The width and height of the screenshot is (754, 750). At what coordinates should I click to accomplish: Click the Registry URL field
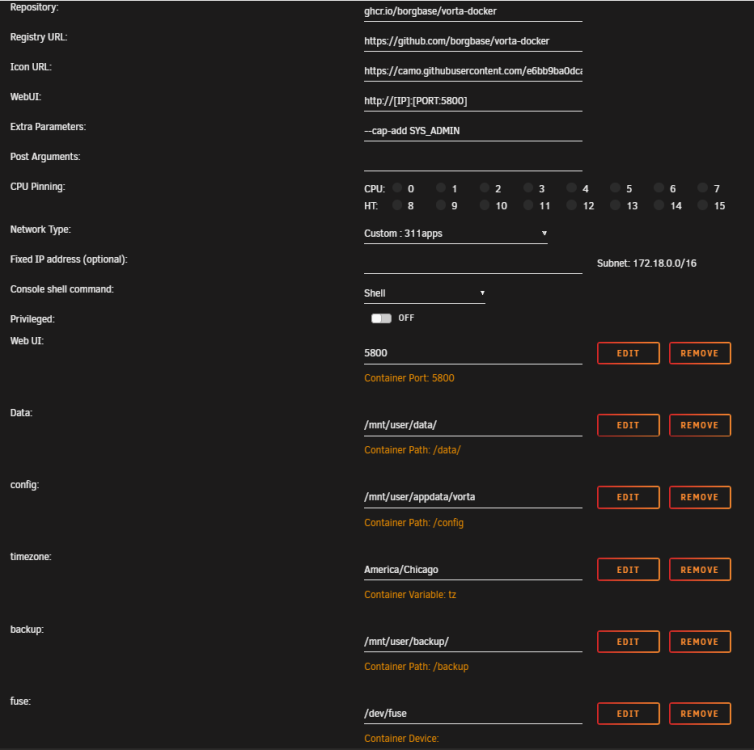pyautogui.click(x=473, y=42)
